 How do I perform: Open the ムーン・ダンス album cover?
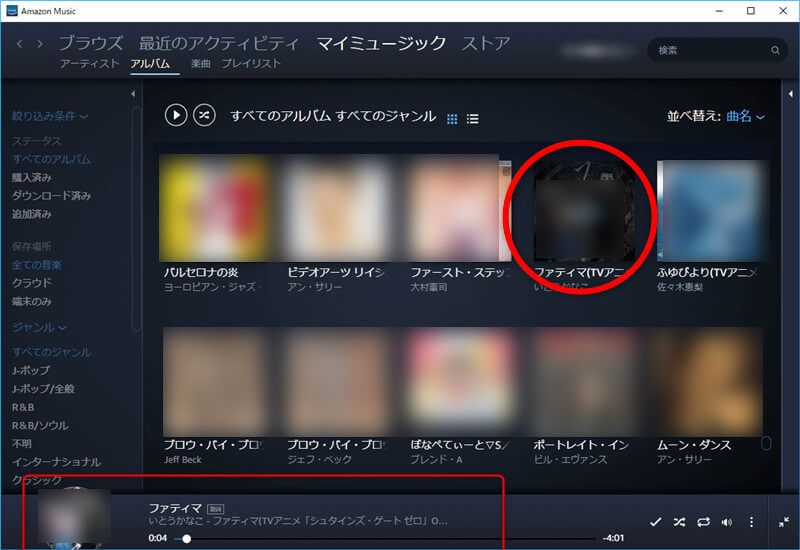pyautogui.click(x=709, y=382)
